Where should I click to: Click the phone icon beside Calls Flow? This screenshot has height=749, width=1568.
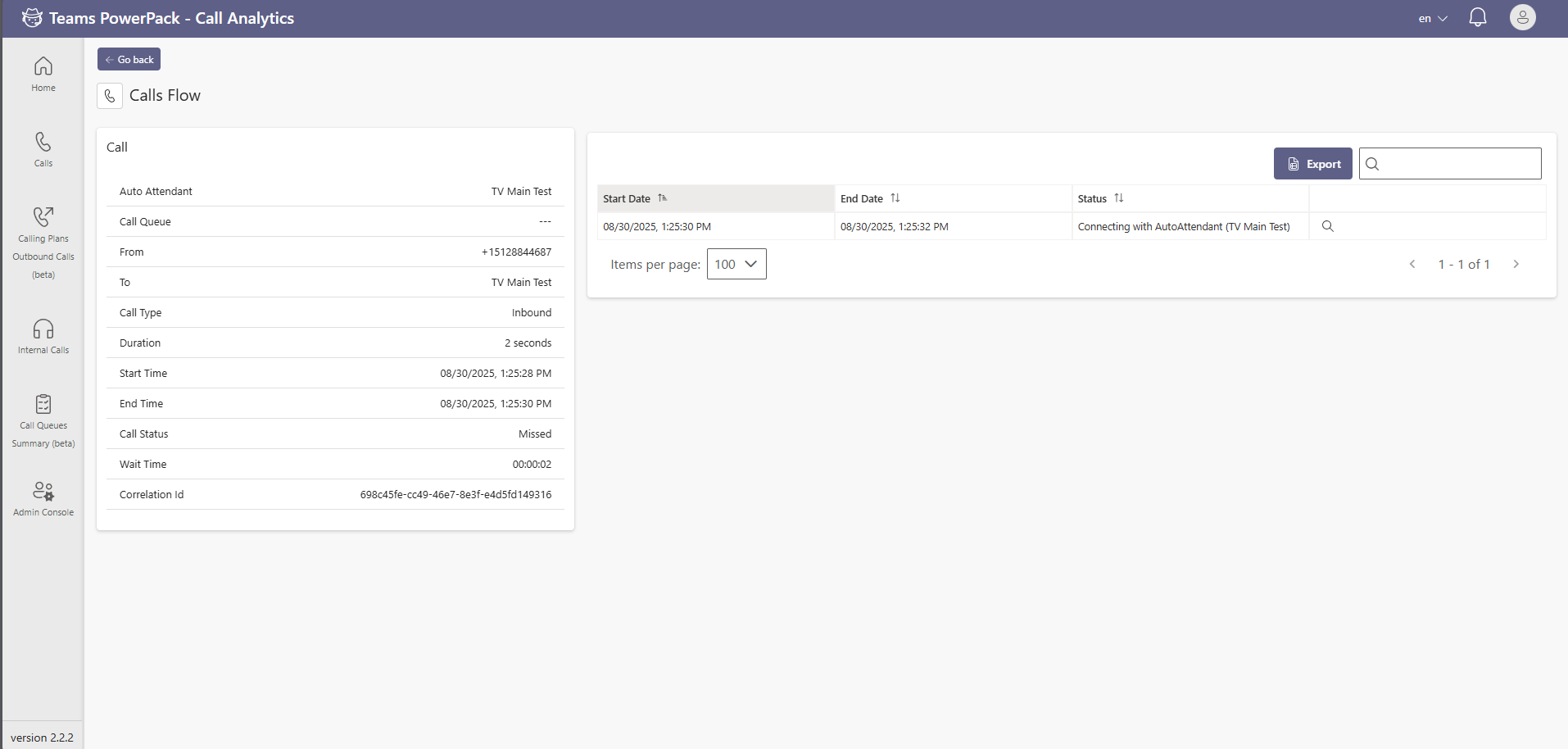(110, 96)
